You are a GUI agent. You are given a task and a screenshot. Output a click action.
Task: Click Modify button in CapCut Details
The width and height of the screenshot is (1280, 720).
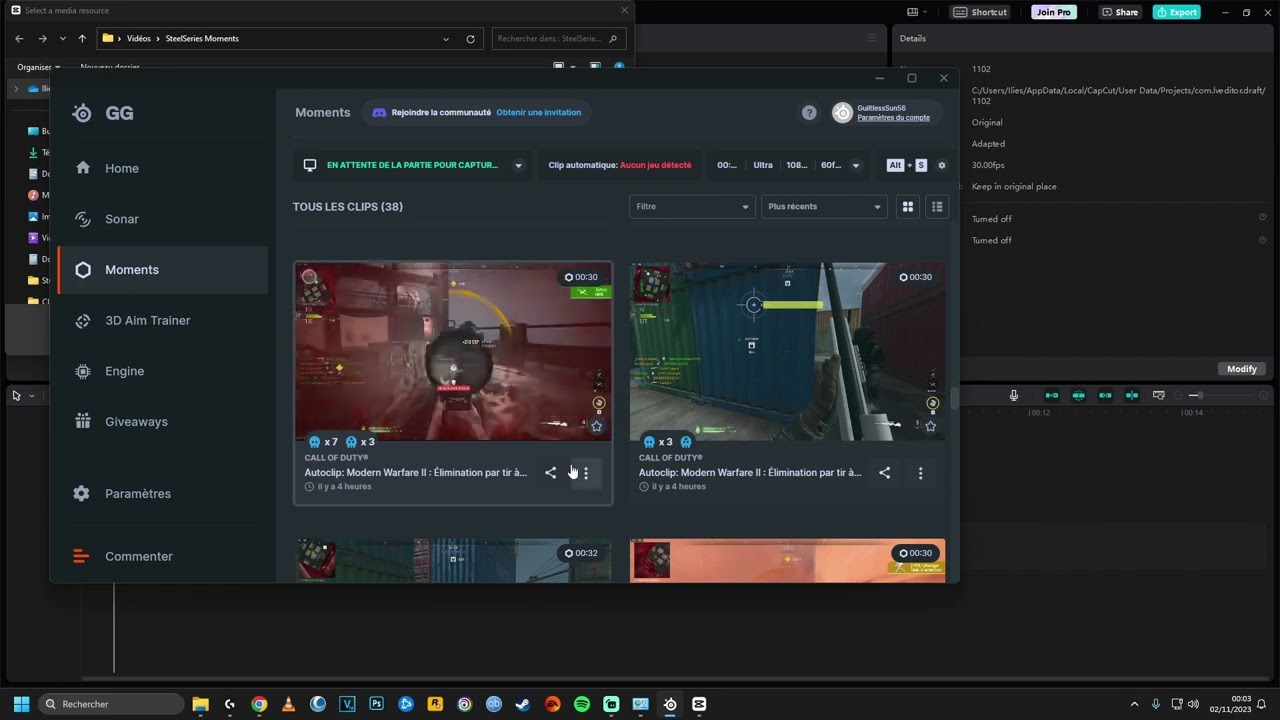pos(1242,369)
